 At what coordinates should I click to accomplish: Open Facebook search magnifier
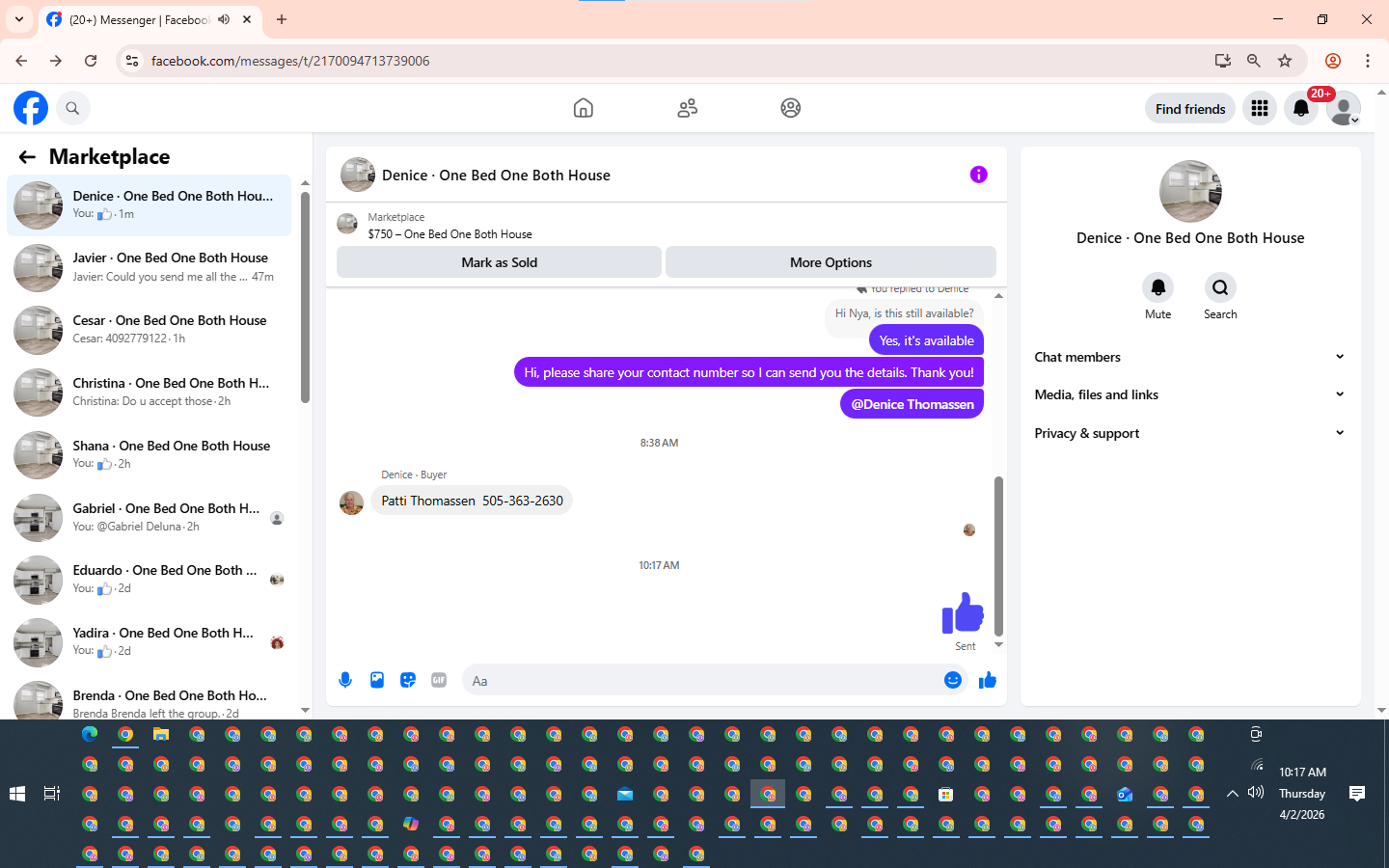[x=72, y=108]
